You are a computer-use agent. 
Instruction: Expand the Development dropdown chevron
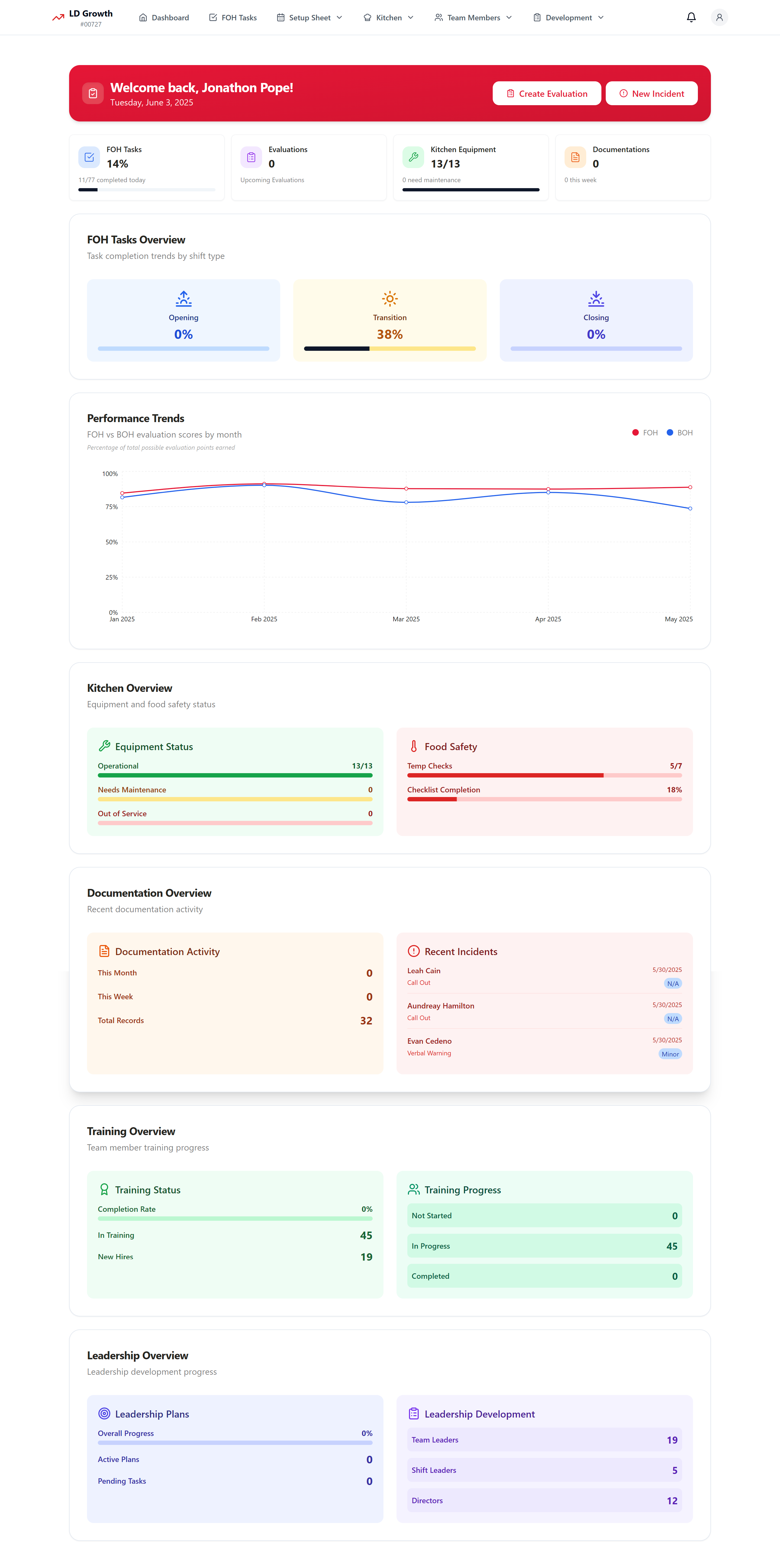point(601,18)
